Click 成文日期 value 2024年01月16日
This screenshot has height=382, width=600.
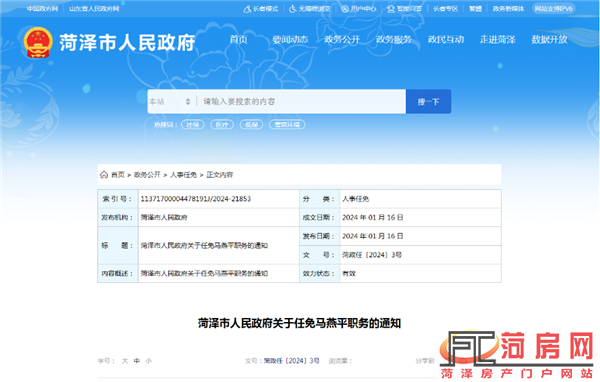click(372, 217)
